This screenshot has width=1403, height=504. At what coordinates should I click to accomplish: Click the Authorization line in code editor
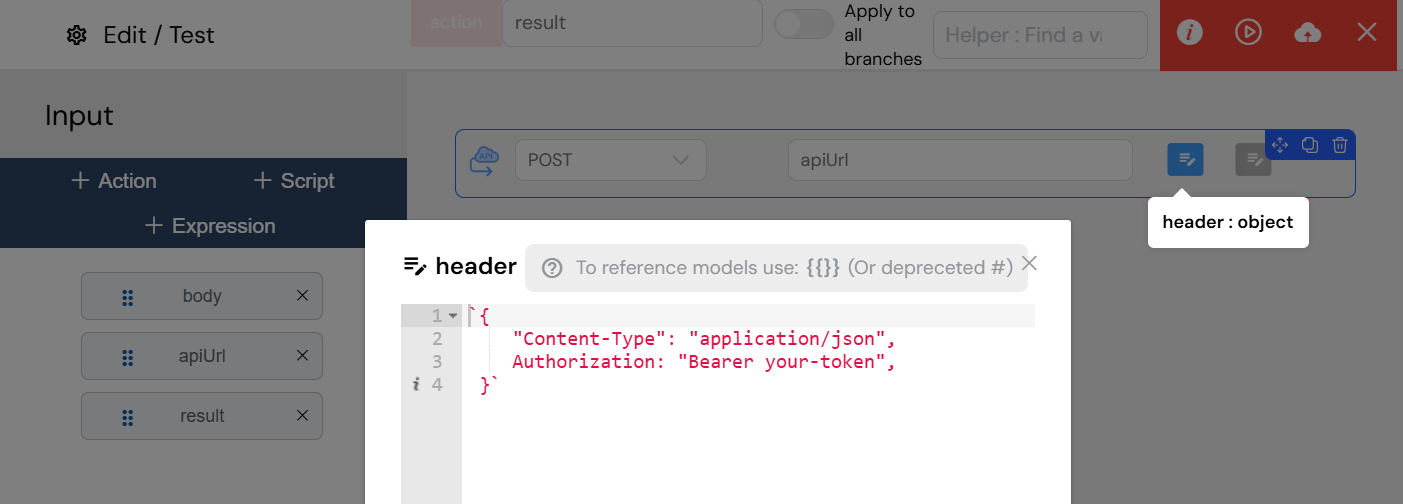pos(704,362)
